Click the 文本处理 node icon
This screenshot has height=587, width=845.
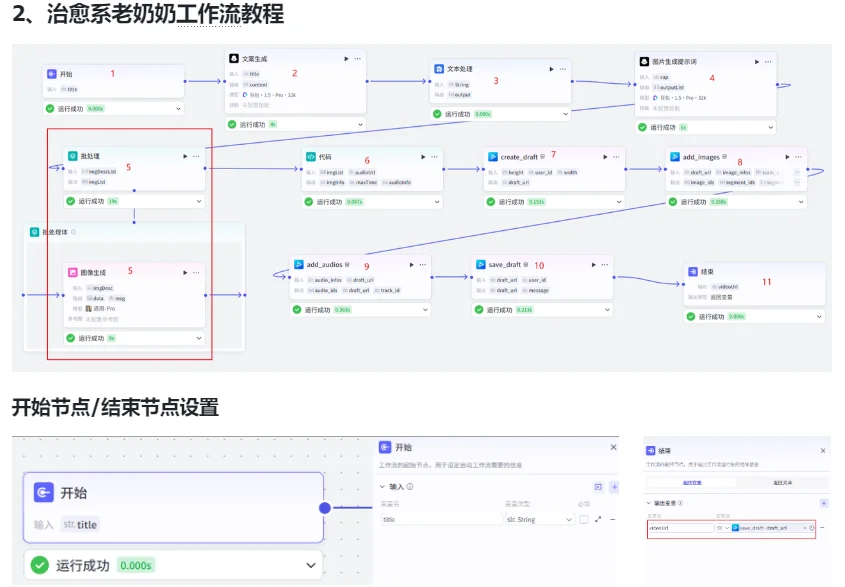click(x=439, y=69)
